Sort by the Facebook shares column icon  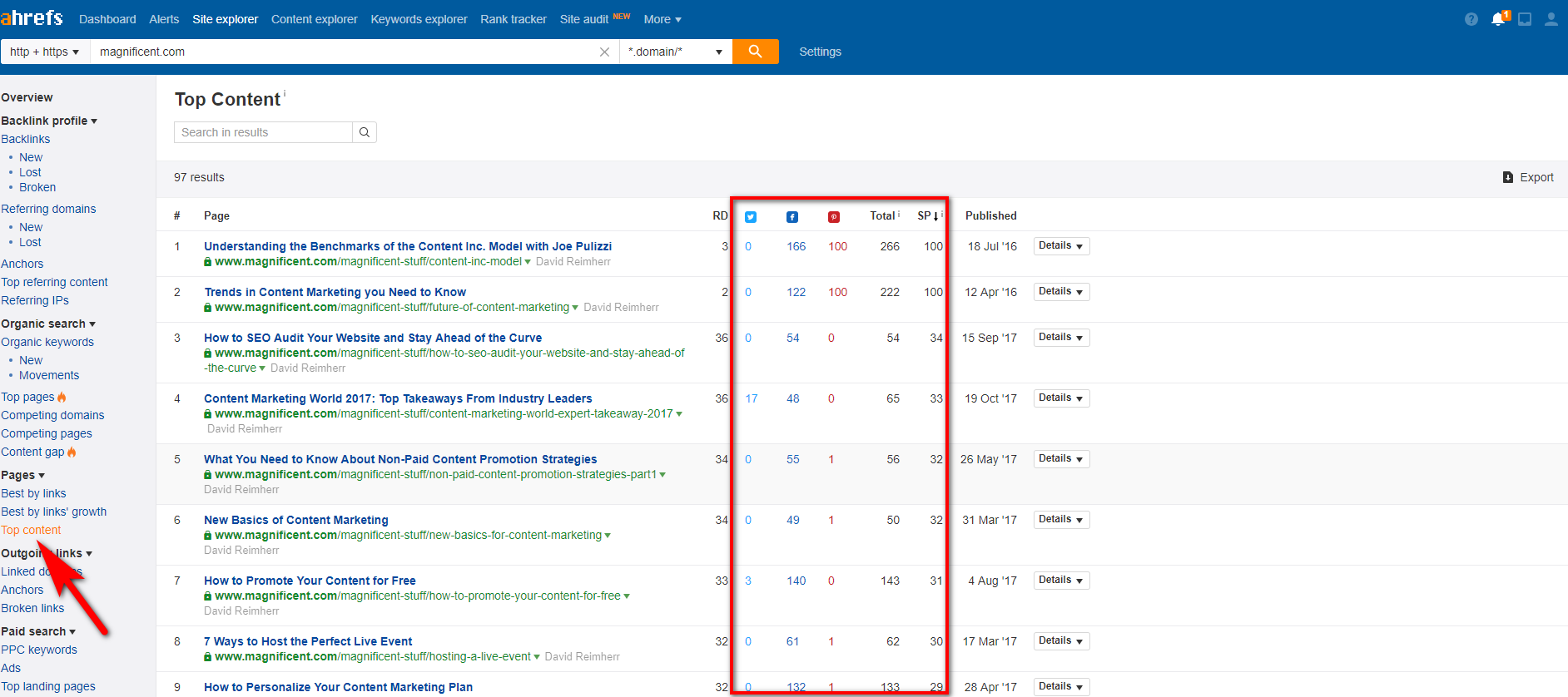[792, 217]
